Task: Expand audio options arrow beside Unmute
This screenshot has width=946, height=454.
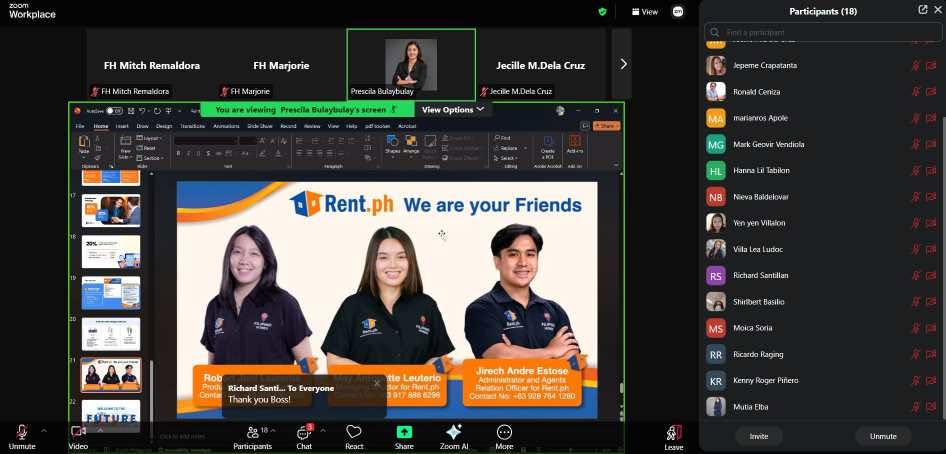Action: click(43, 430)
